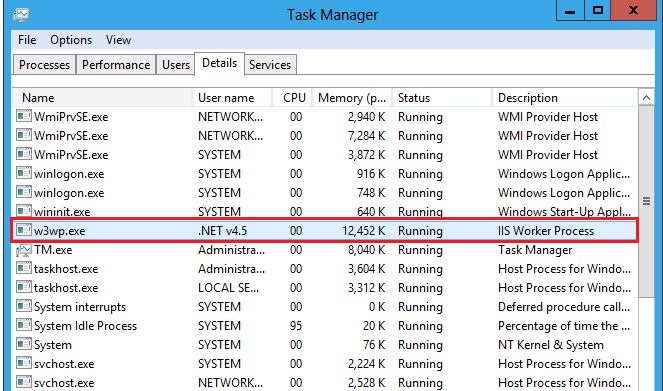Screen dimensions: 663x391
Task: Sort by the Description column header
Action: click(565, 98)
